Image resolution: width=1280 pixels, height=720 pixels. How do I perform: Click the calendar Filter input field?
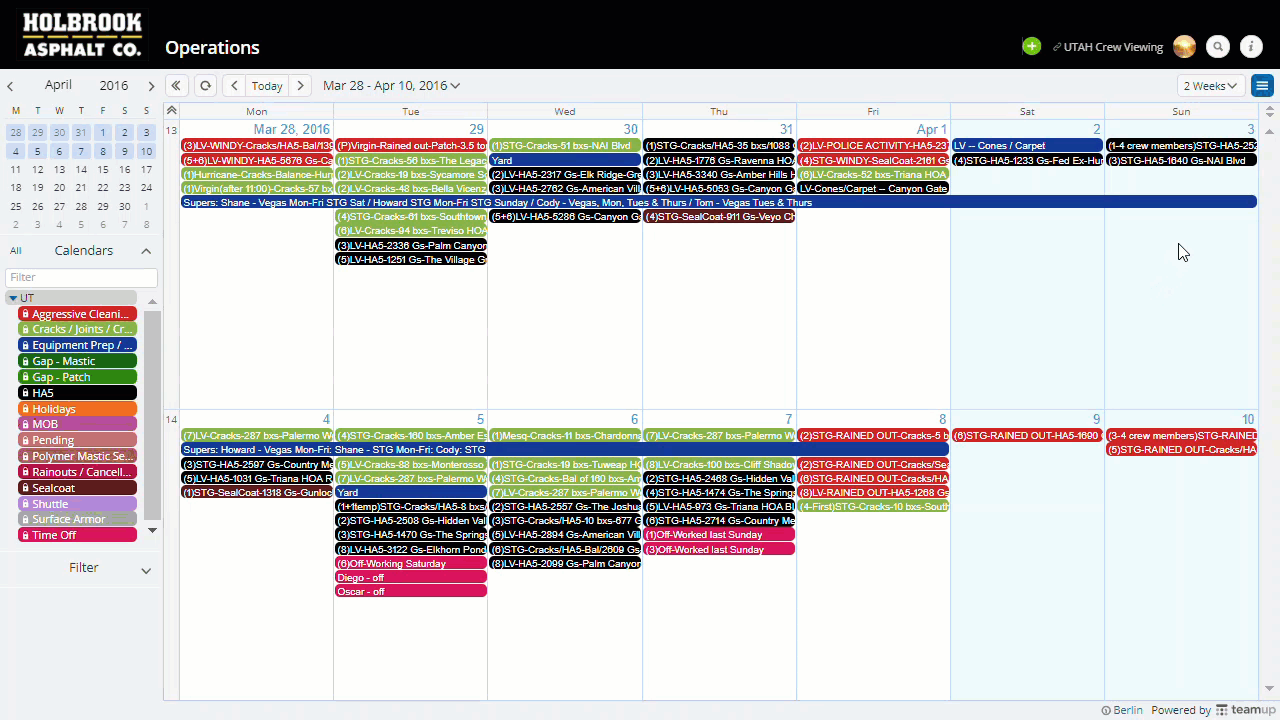tap(81, 277)
